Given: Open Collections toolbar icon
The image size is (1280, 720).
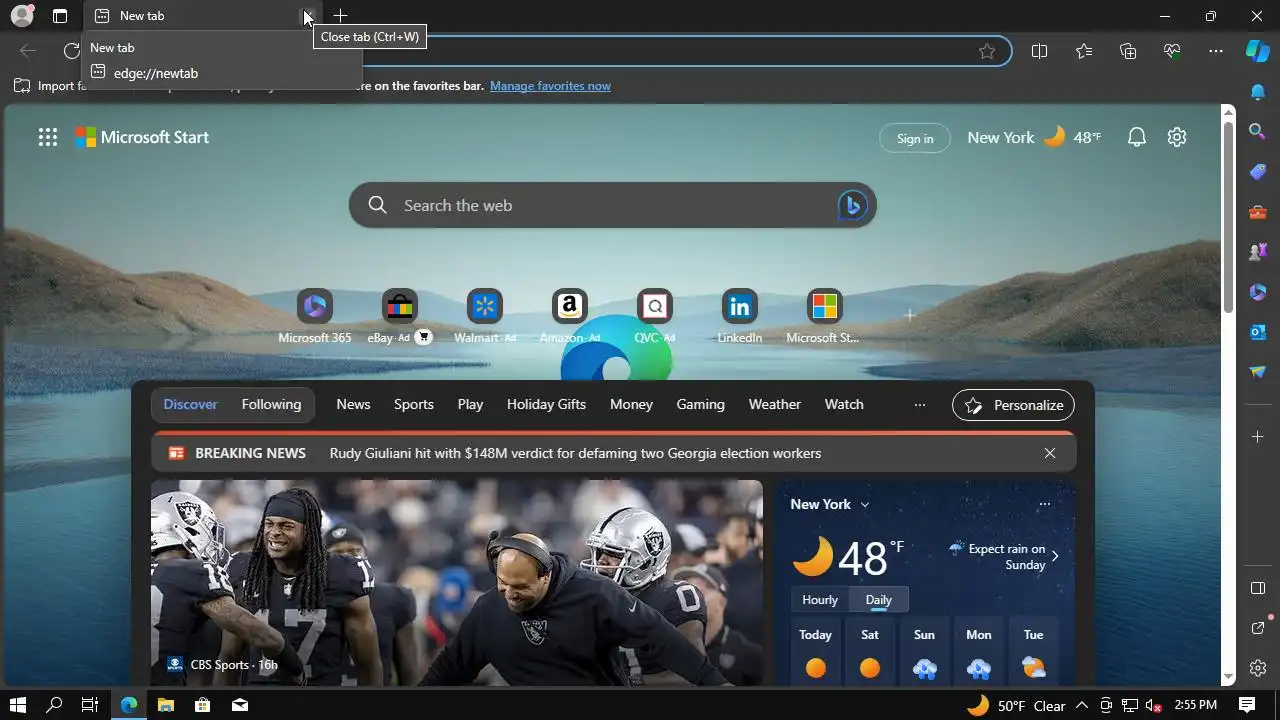Looking at the screenshot, I should pyautogui.click(x=1128, y=51).
